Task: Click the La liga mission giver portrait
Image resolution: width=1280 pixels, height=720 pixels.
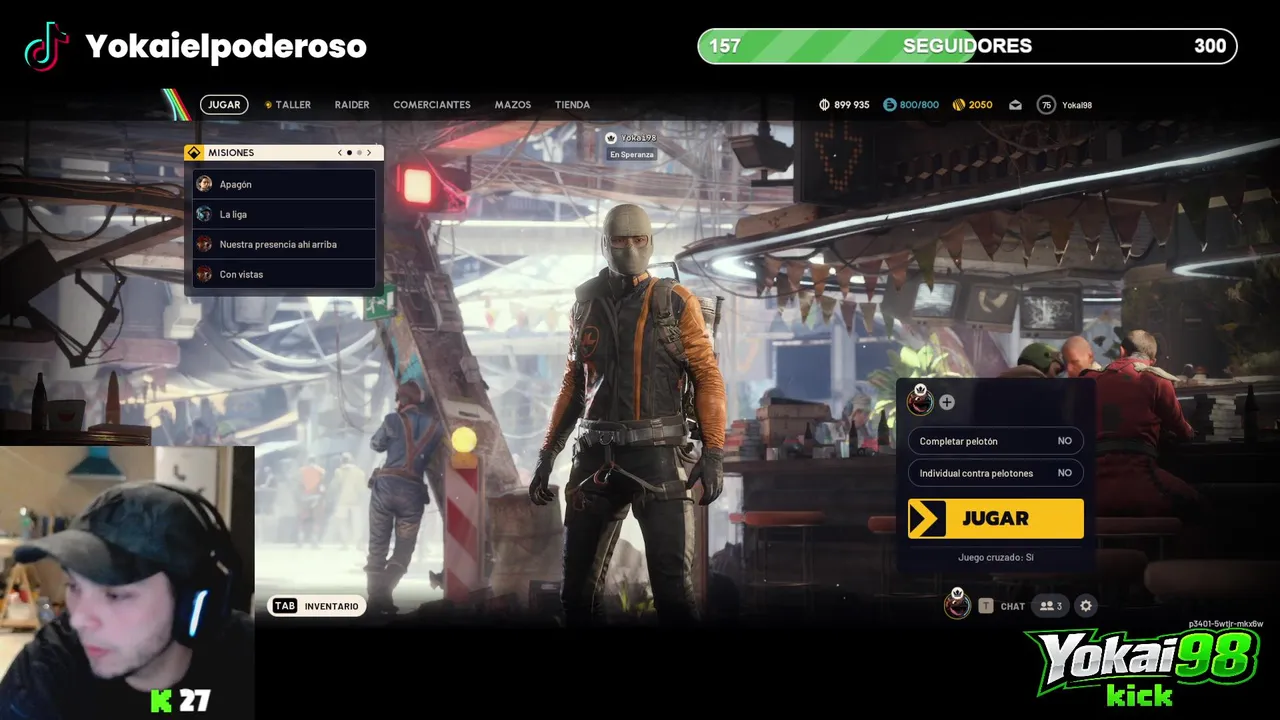Action: pos(204,214)
